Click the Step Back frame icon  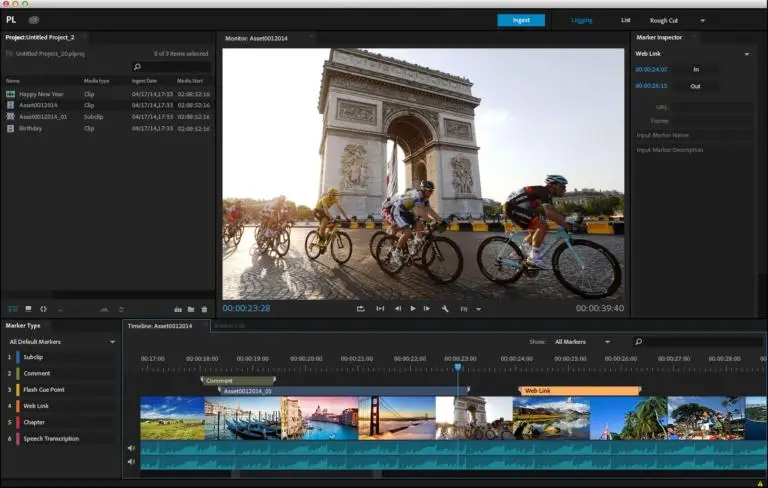coord(398,309)
